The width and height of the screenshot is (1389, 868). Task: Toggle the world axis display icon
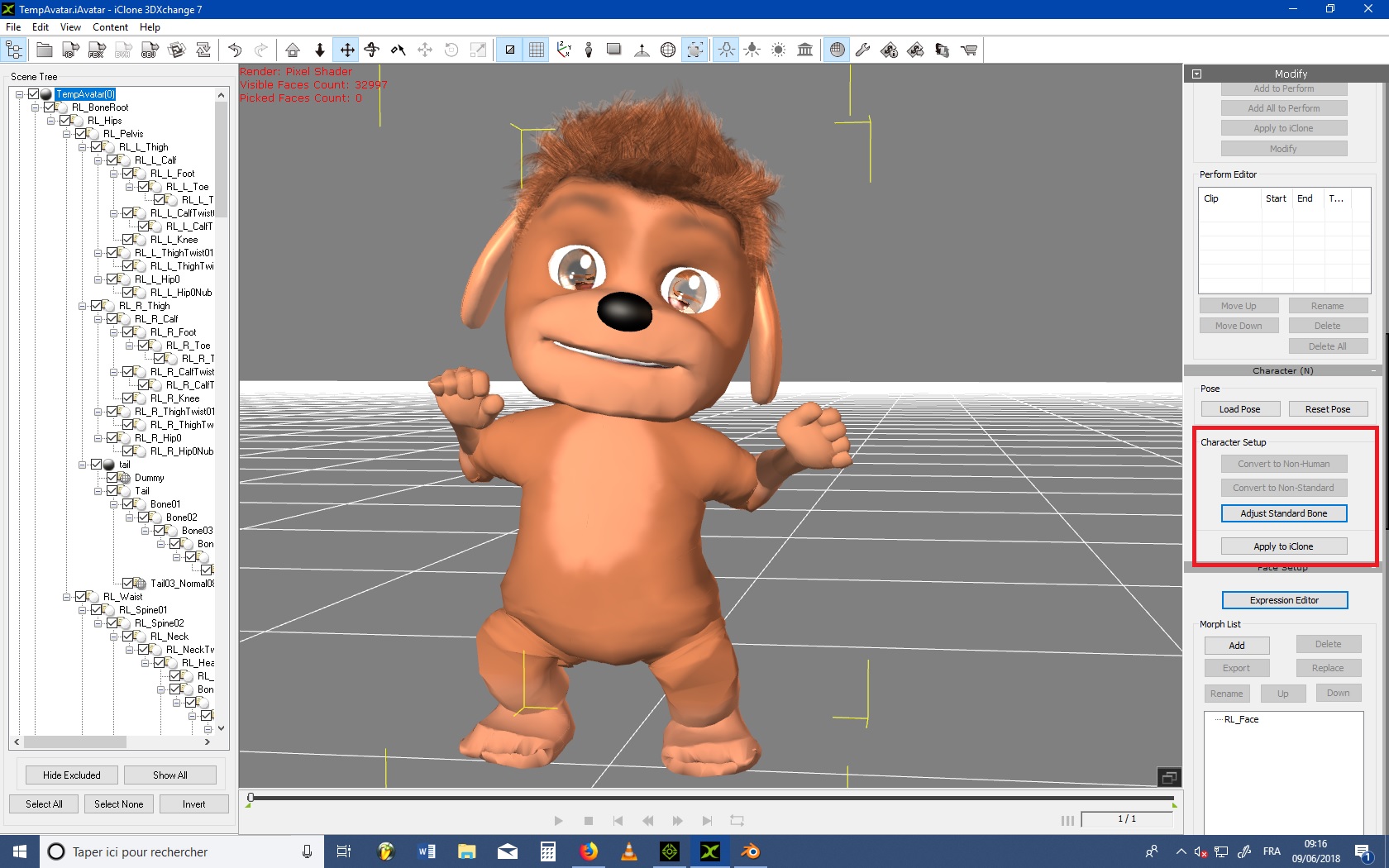point(563,50)
